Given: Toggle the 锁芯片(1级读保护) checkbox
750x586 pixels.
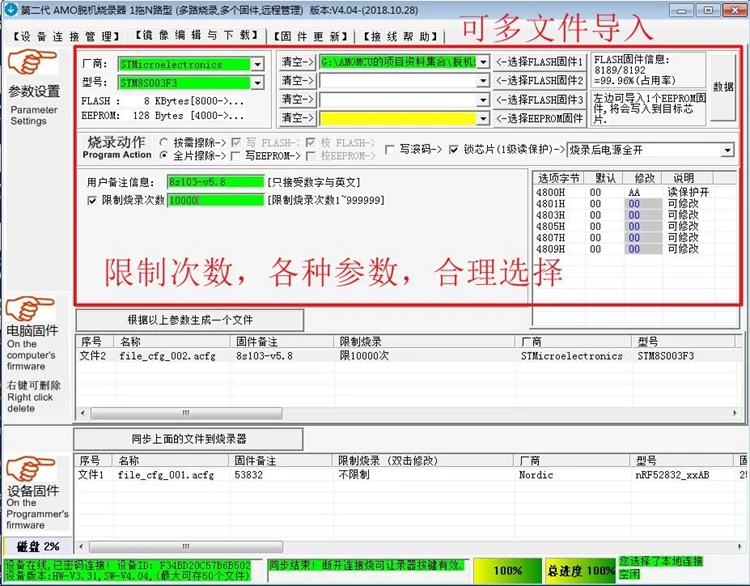Looking at the screenshot, I should 453,150.
